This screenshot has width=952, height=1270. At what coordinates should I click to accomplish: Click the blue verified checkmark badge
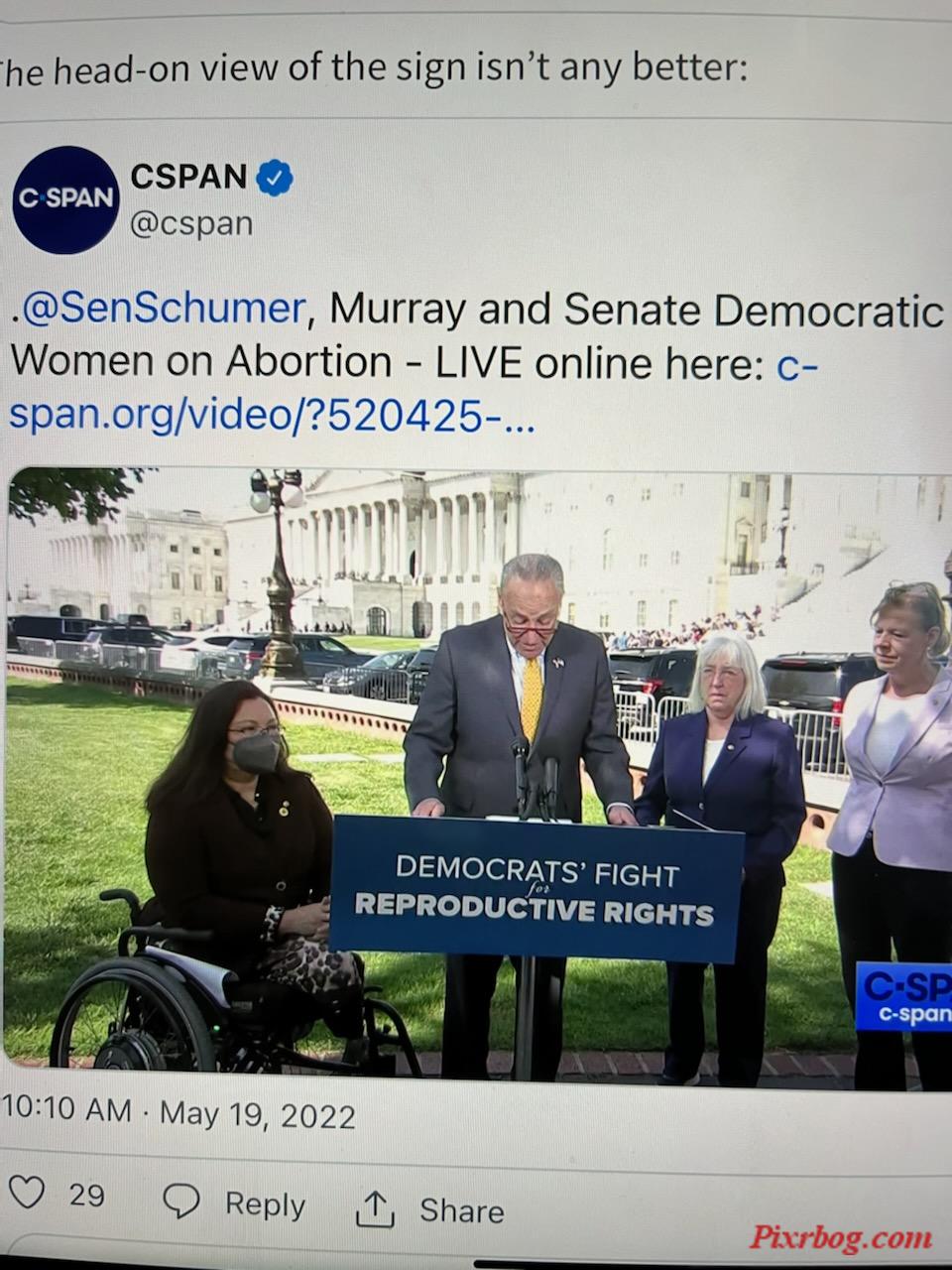pyautogui.click(x=275, y=178)
